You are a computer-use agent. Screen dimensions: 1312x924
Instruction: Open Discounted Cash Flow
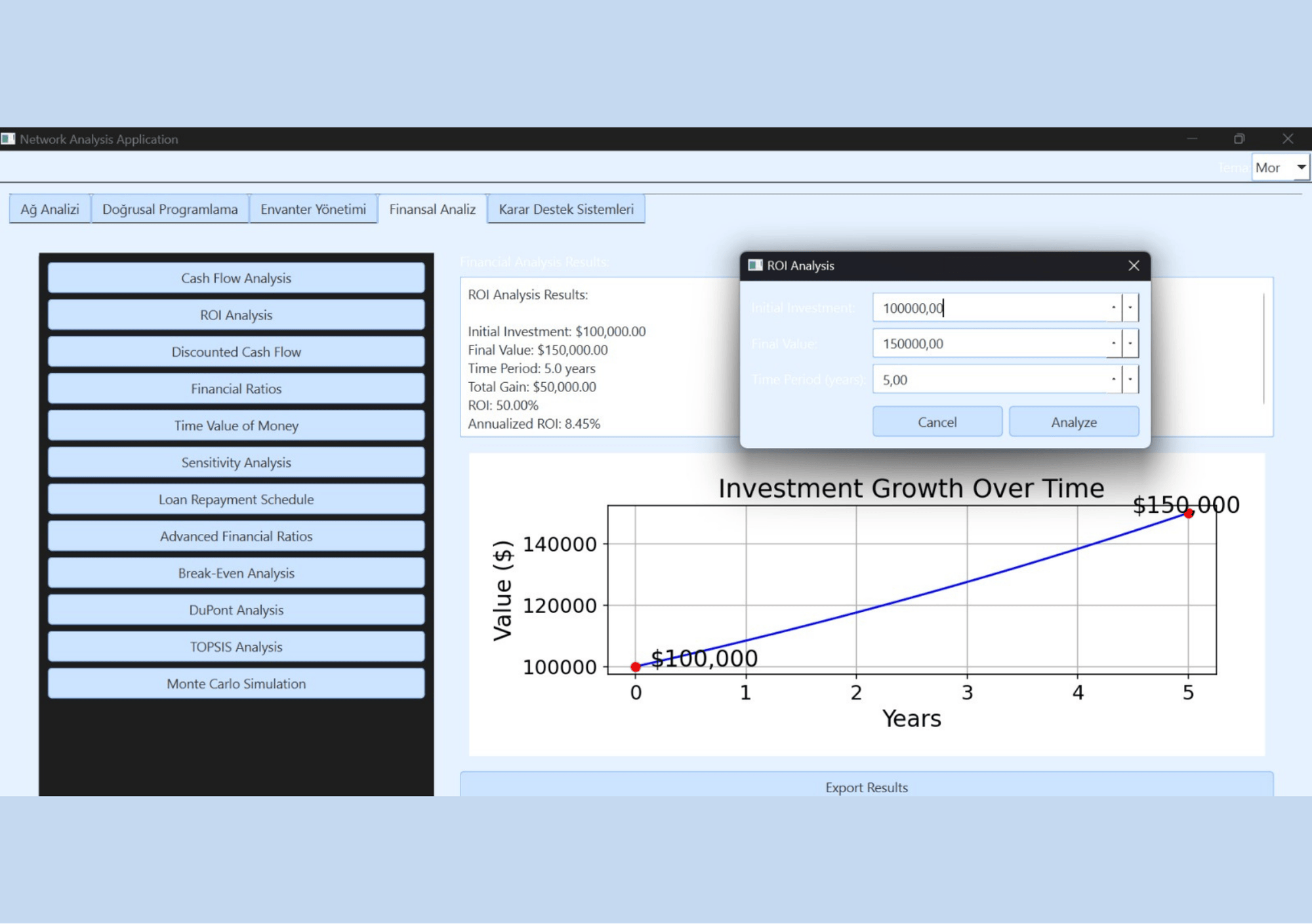[x=236, y=352]
